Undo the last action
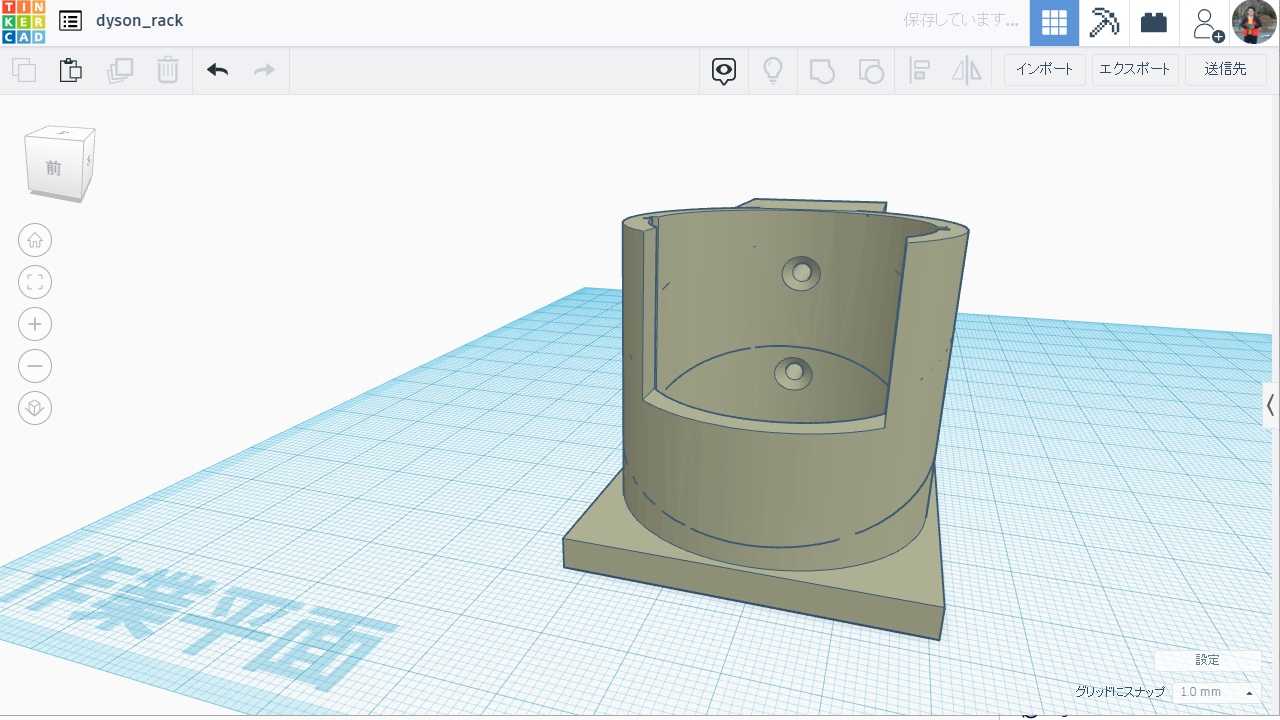 tap(217, 70)
